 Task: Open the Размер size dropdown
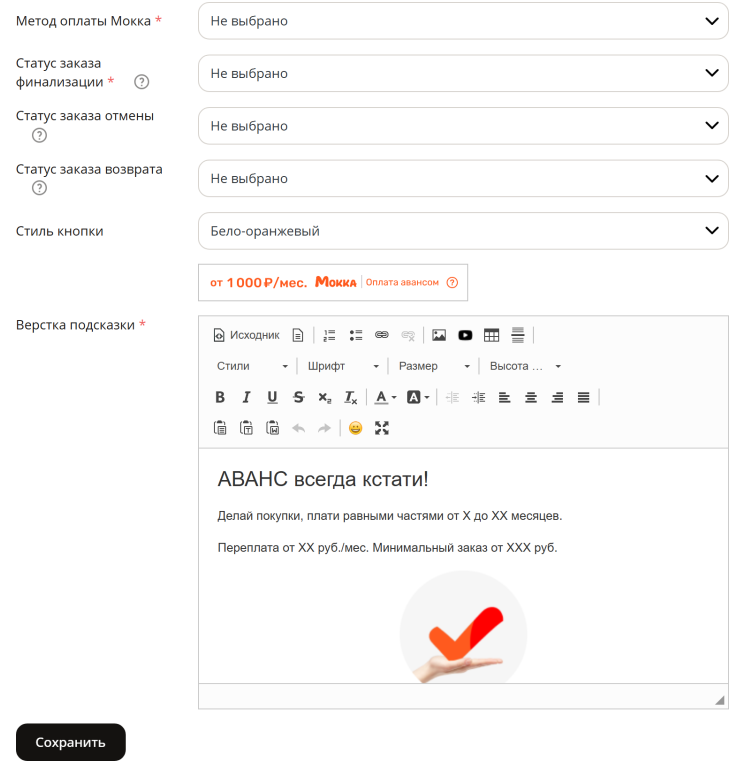click(x=434, y=366)
